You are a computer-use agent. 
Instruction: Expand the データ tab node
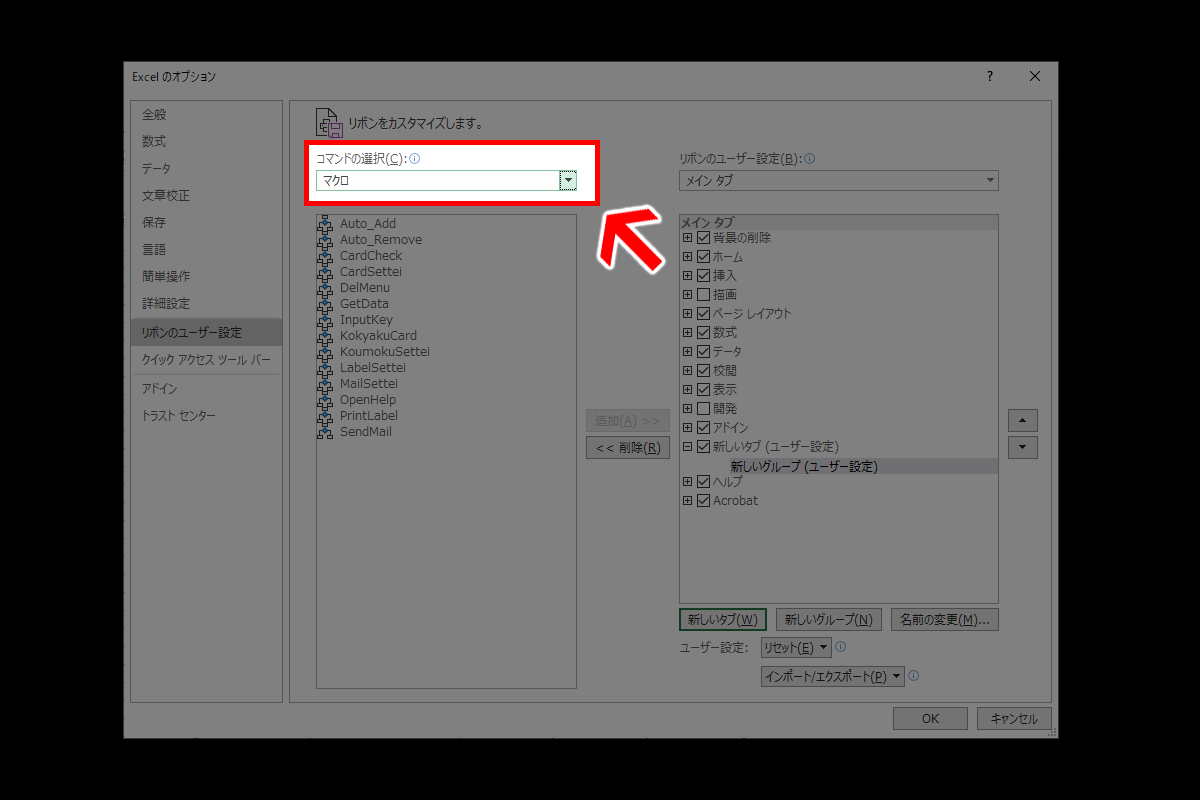(x=687, y=352)
